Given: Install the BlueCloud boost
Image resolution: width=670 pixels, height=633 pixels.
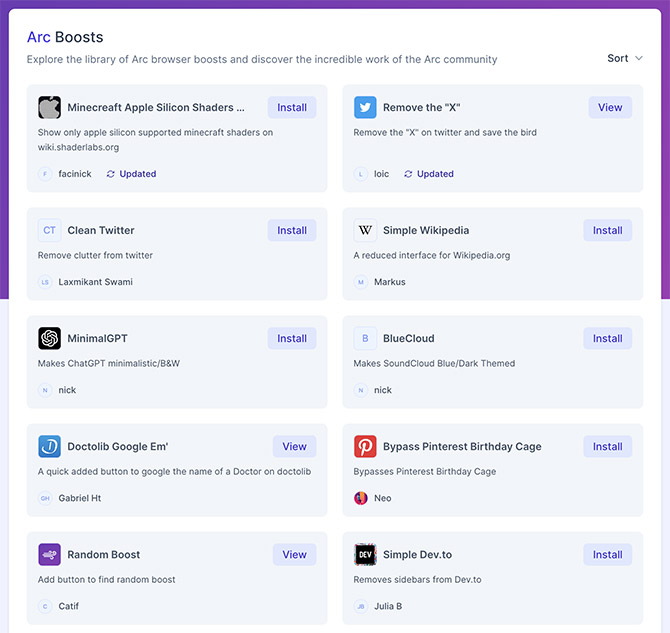Looking at the screenshot, I should (x=607, y=339).
